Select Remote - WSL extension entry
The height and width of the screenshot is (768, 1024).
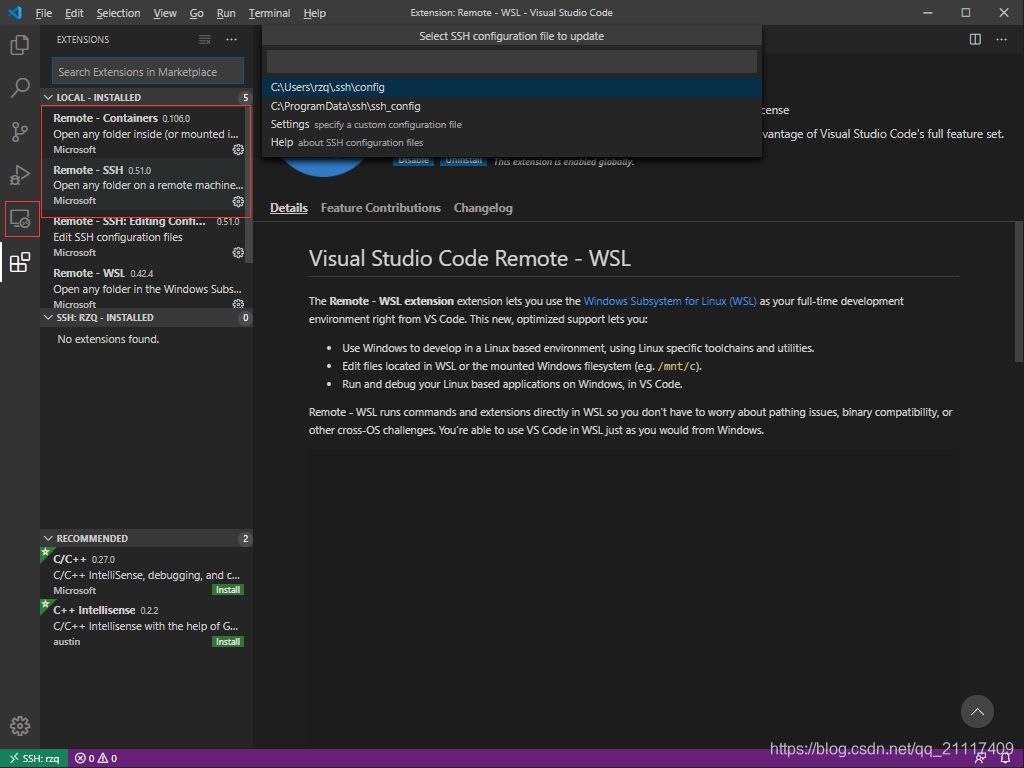click(144, 288)
